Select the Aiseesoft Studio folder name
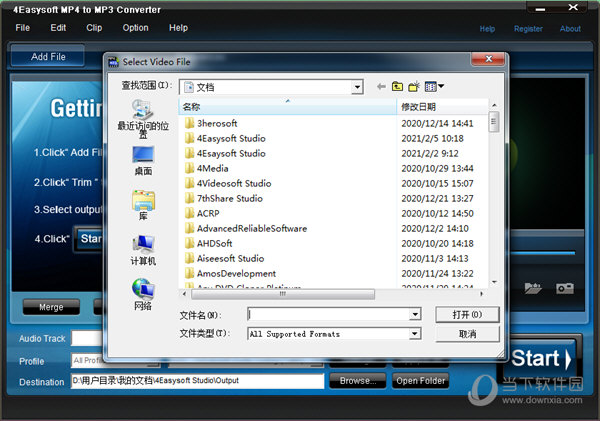Viewport: 600px width, 421px height. point(230,258)
